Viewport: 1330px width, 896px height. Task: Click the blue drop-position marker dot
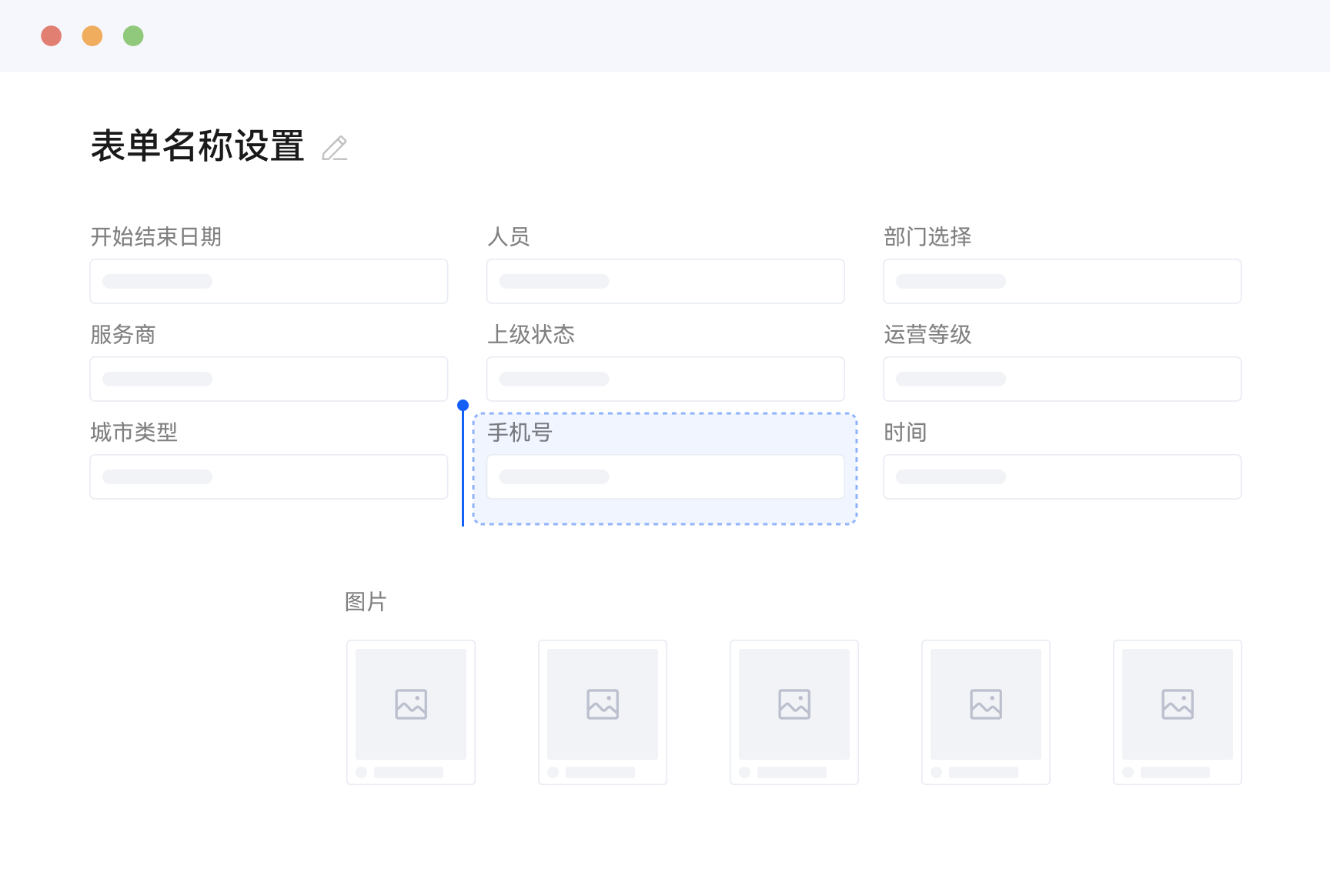(463, 405)
